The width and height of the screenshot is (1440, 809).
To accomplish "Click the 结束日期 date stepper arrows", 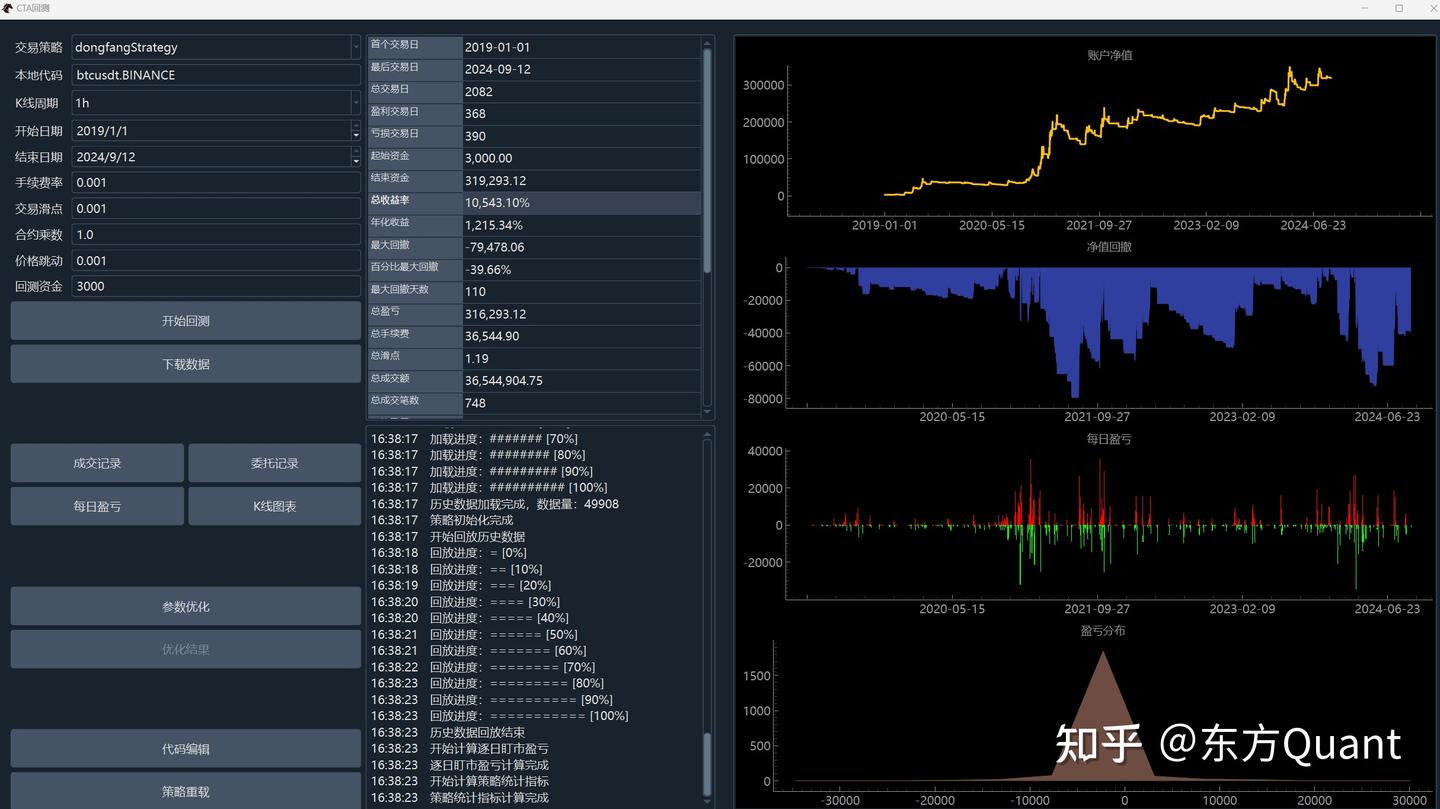I will (355, 156).
